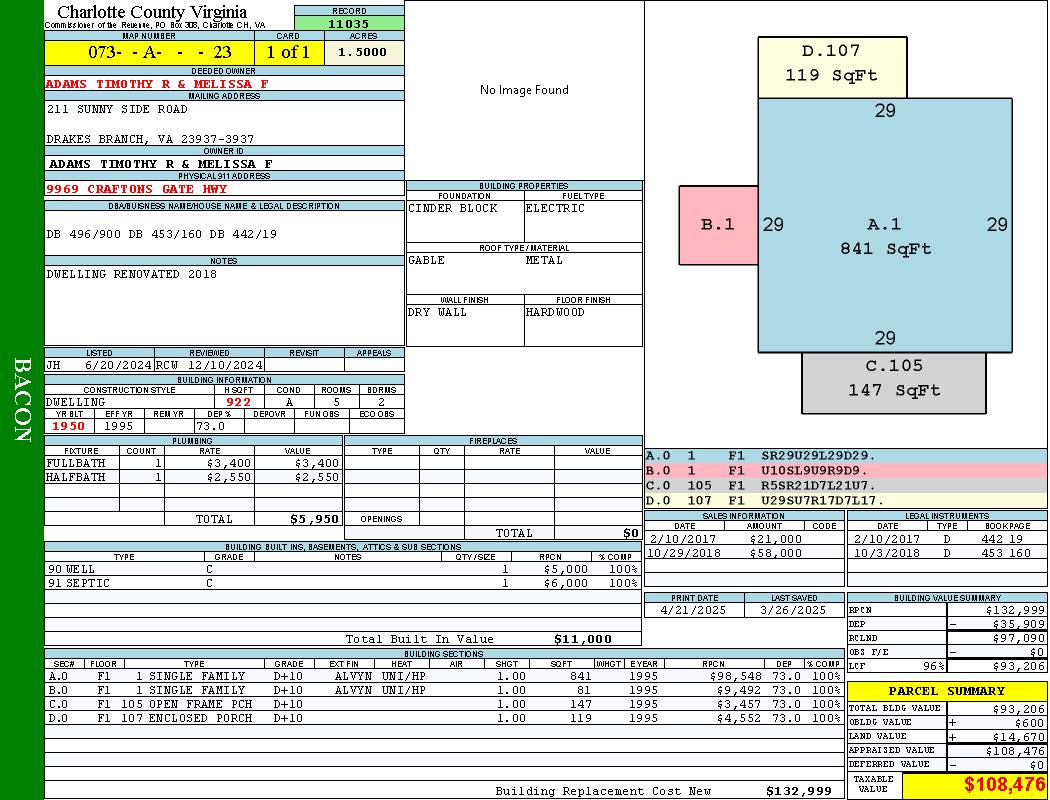Select the yellow PARCEL SUMMARY header

[946, 691]
